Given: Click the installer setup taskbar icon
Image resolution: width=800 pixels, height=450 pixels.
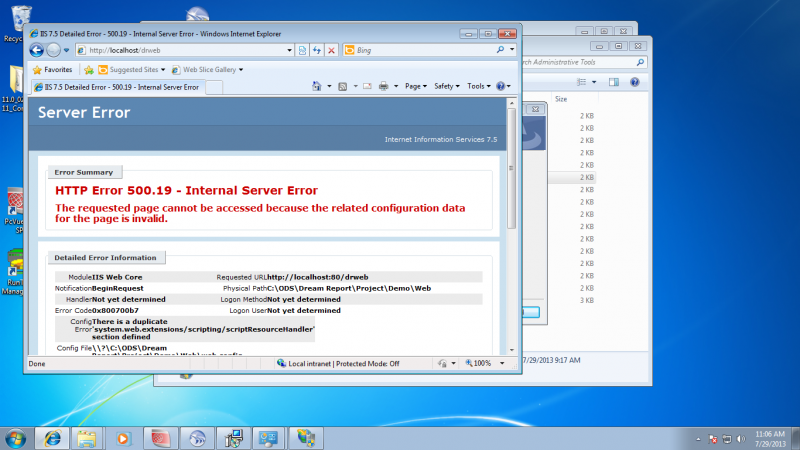Looking at the screenshot, I should click(234, 438).
